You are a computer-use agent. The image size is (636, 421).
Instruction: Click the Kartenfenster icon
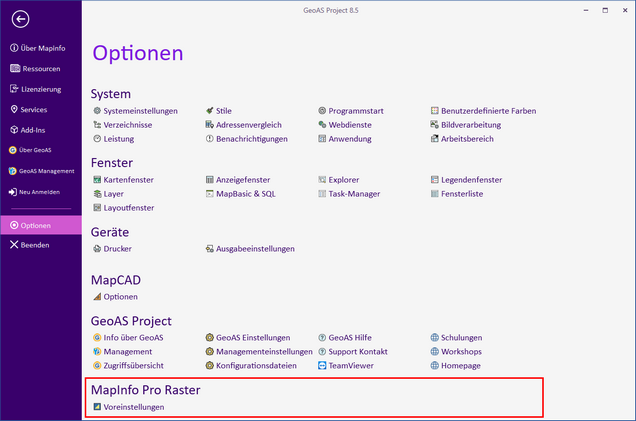click(x=97, y=180)
